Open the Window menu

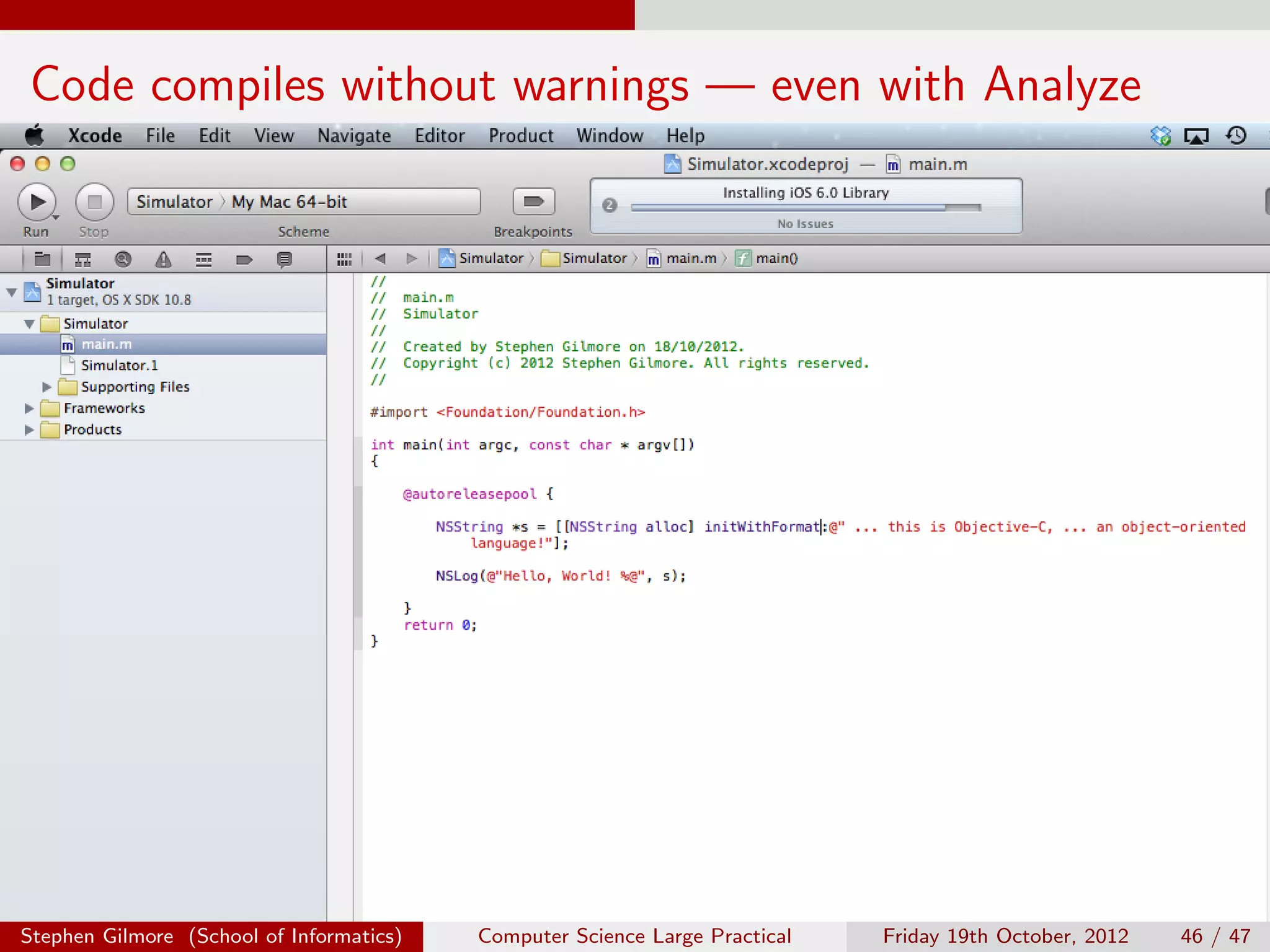pyautogui.click(x=610, y=135)
